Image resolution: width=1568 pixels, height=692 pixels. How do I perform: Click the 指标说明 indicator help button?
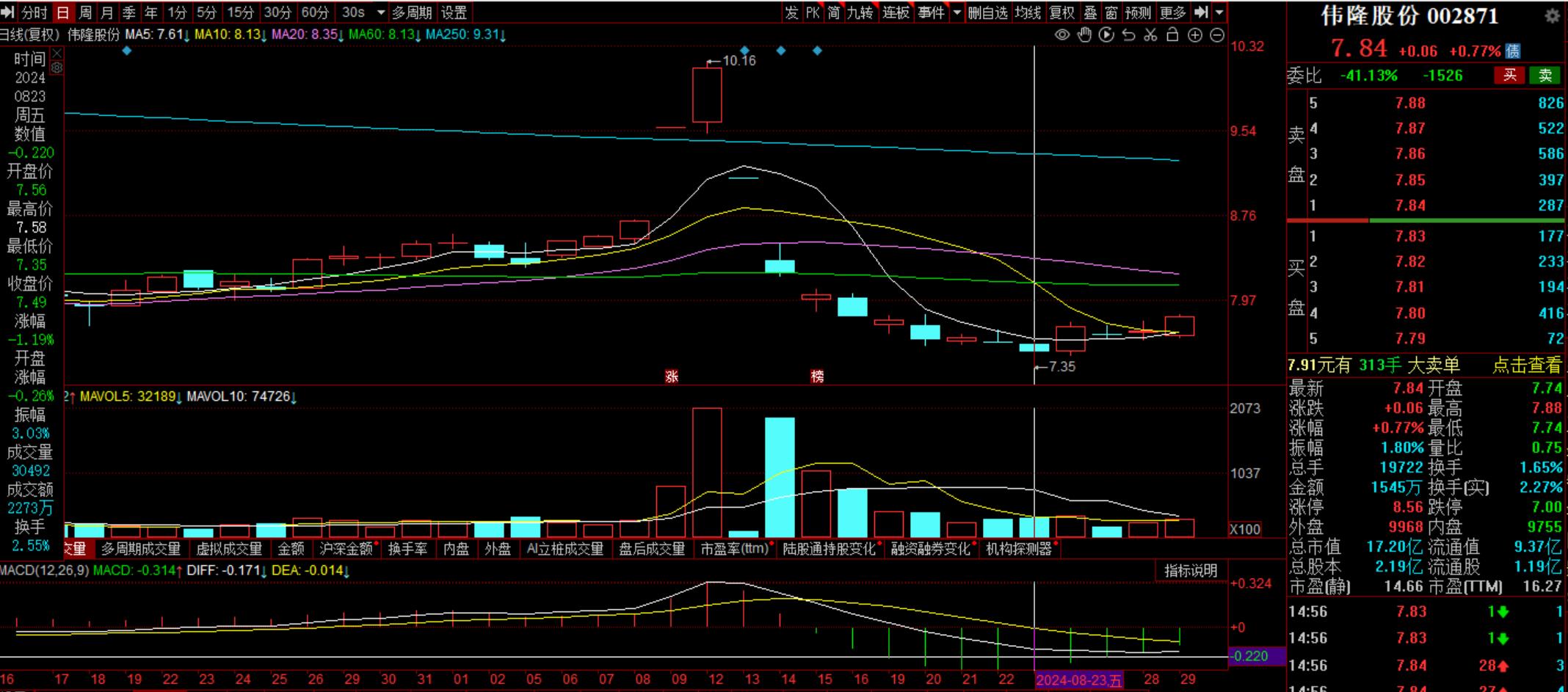(1191, 570)
